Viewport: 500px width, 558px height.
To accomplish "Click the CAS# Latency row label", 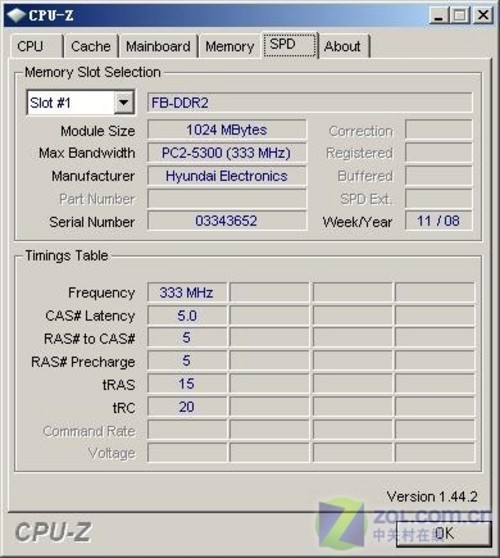I will click(90, 316).
